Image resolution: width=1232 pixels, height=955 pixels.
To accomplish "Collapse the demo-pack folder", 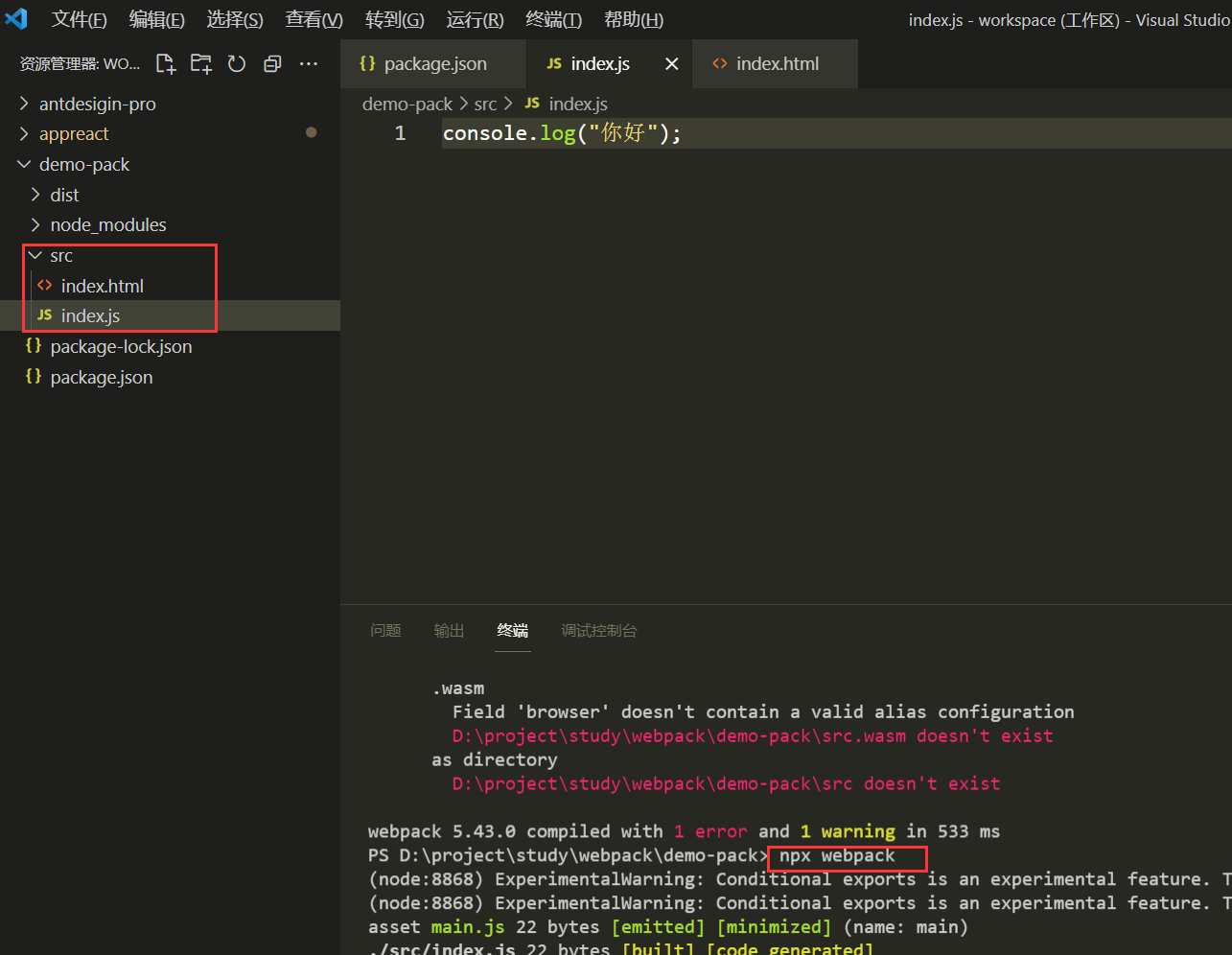I will point(170,164).
